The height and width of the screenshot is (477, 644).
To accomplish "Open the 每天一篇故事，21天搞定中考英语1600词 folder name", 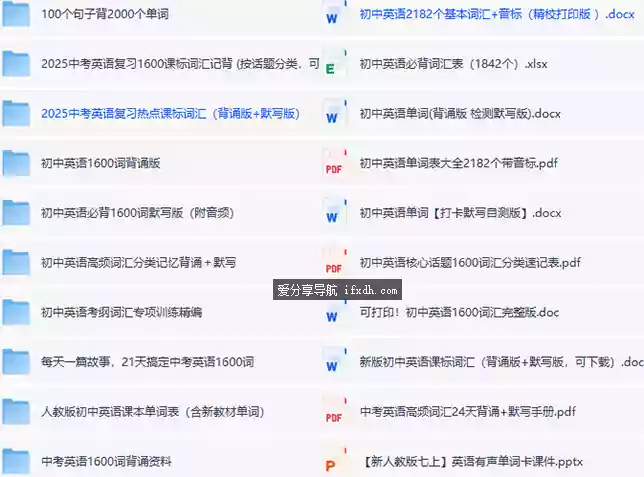I will [x=147, y=361].
